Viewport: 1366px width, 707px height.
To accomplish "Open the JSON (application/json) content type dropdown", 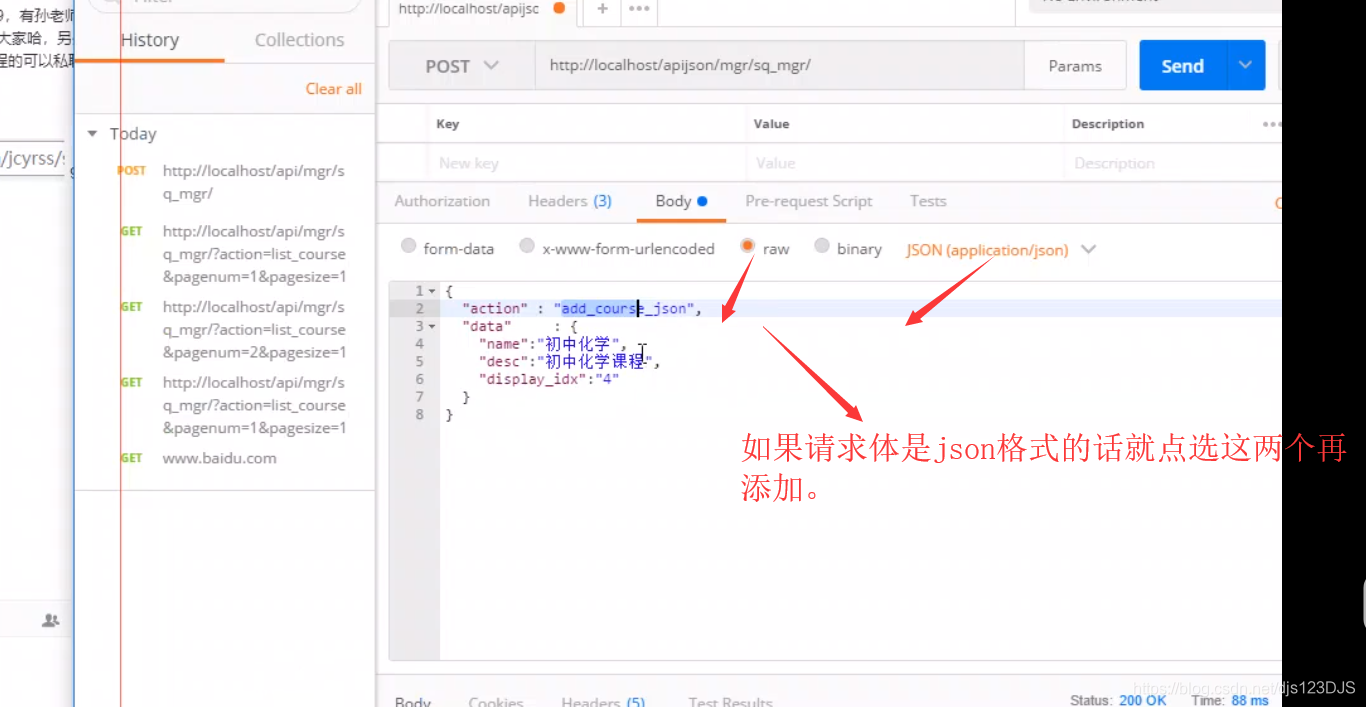I will click(1001, 250).
